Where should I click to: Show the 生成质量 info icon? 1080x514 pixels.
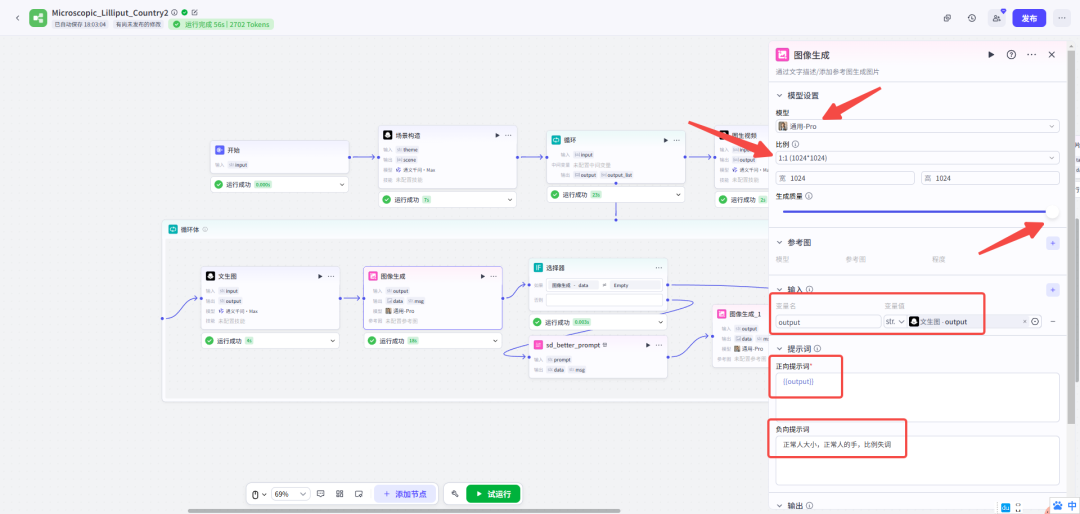point(809,196)
